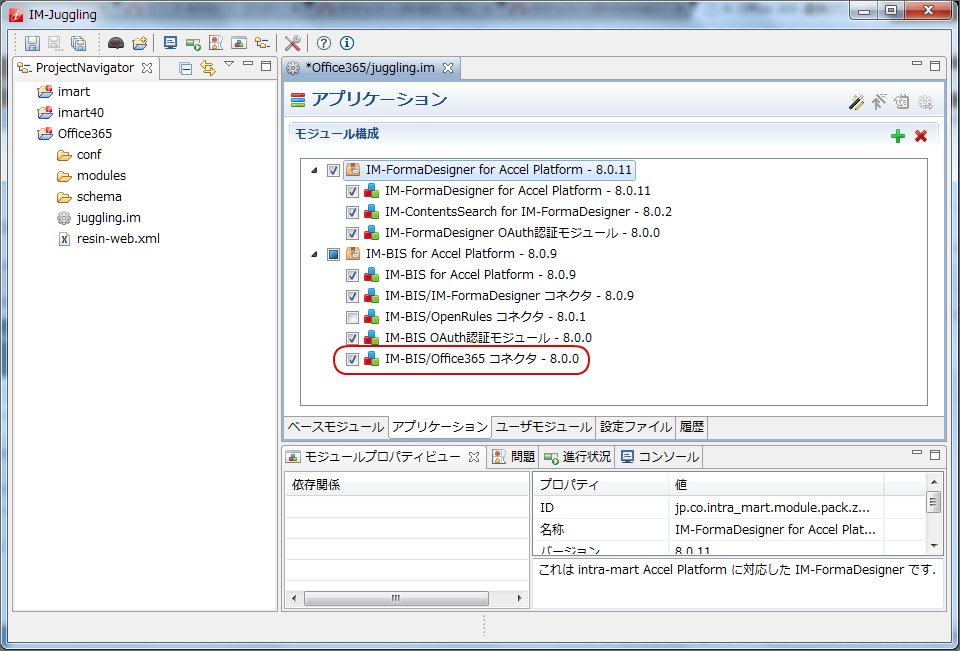Uncheck IM-ContentsSearch for IM-FormaDesigner 8.0.2

pyautogui.click(x=352, y=213)
